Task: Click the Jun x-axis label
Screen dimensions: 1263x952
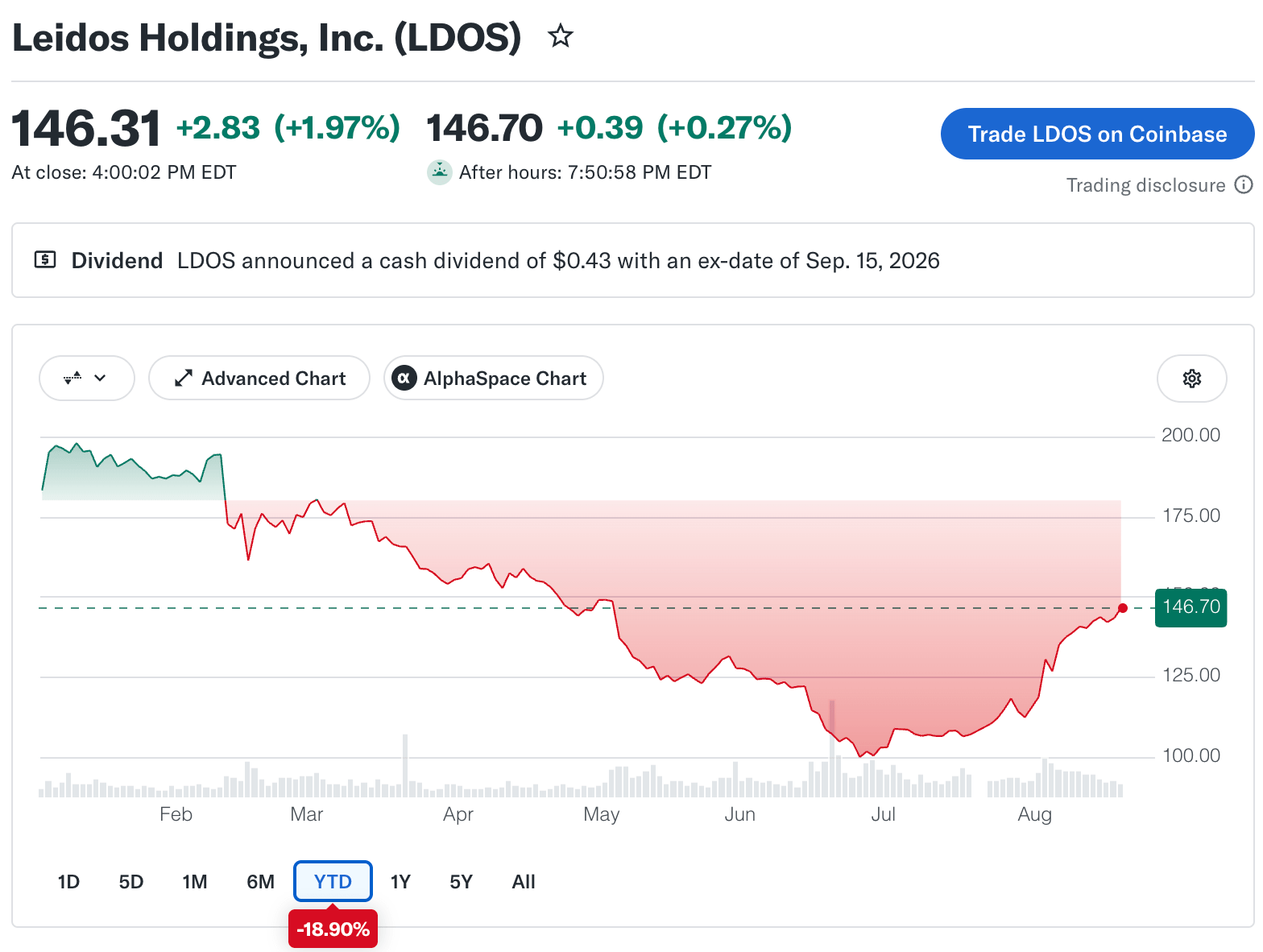Action: coord(740,814)
